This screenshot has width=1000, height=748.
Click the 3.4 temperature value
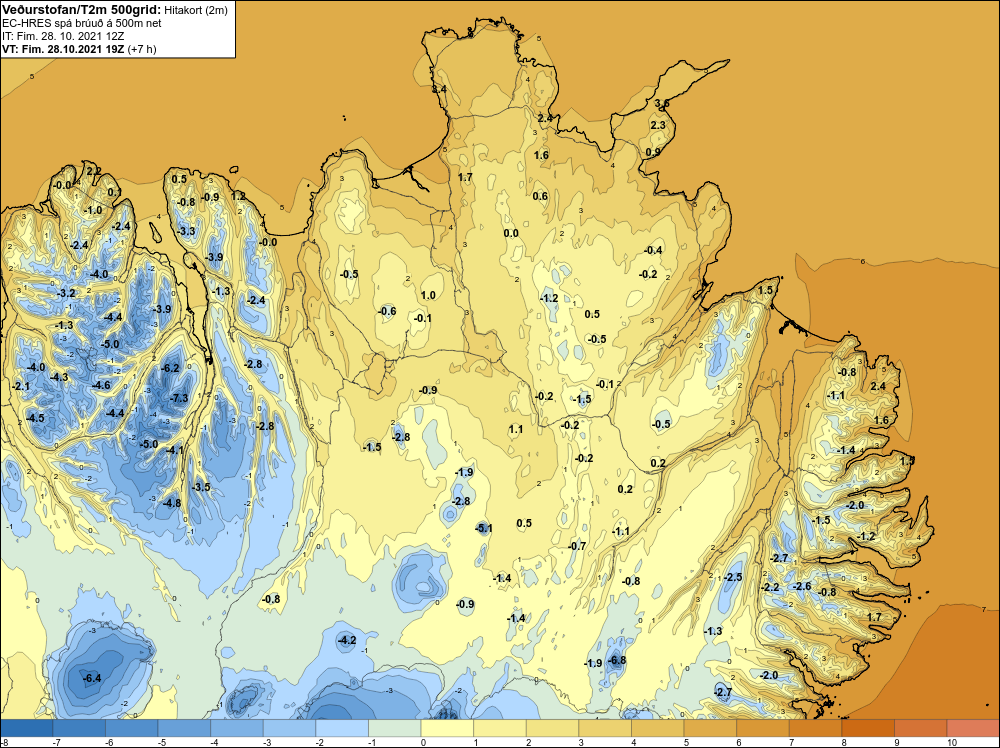[439, 89]
